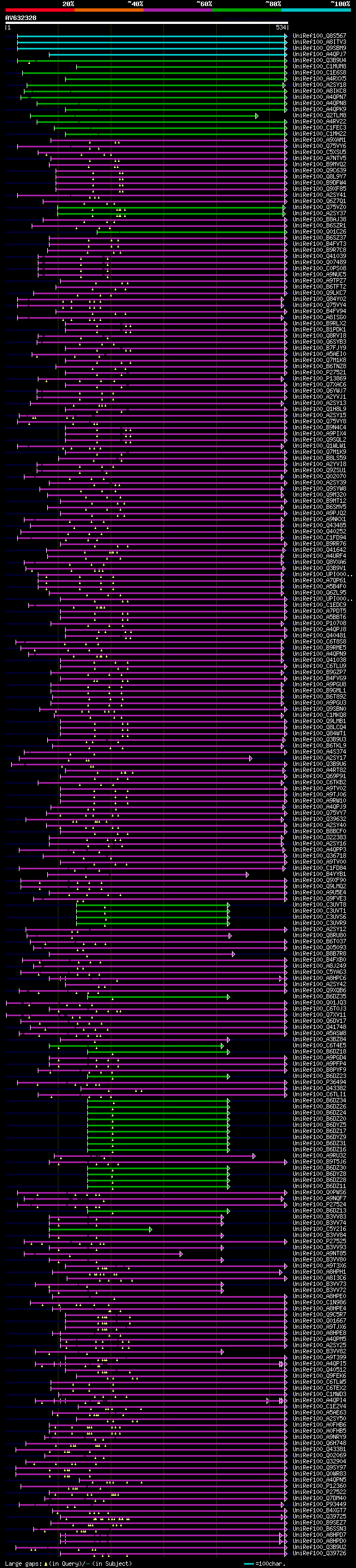356x1568 pixels.
Task: Select the UniRef100_Q75VZ0 label
Action: 319,207
